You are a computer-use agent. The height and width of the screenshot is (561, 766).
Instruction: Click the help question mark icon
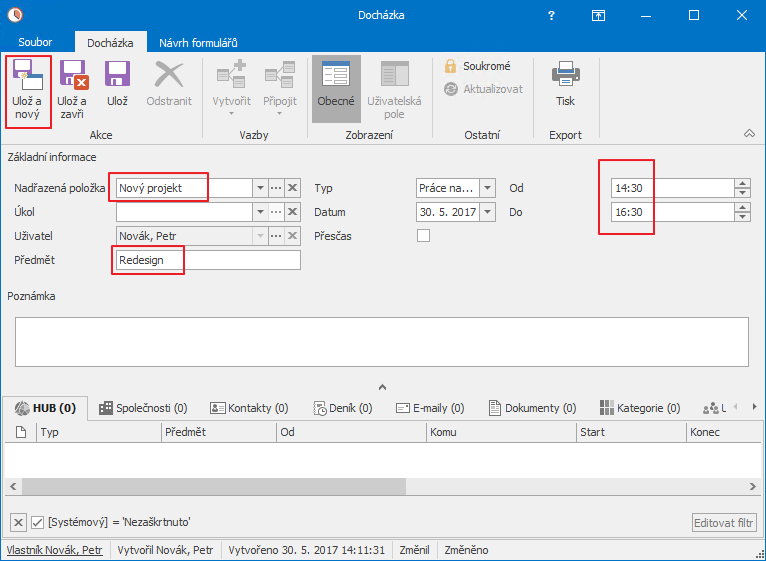pos(551,16)
